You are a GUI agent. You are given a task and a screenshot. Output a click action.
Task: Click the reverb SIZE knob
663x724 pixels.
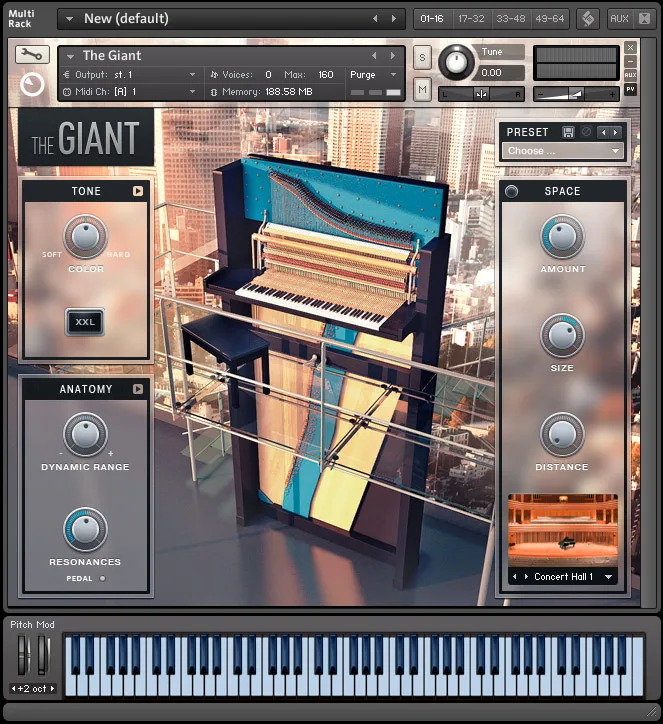pos(562,336)
